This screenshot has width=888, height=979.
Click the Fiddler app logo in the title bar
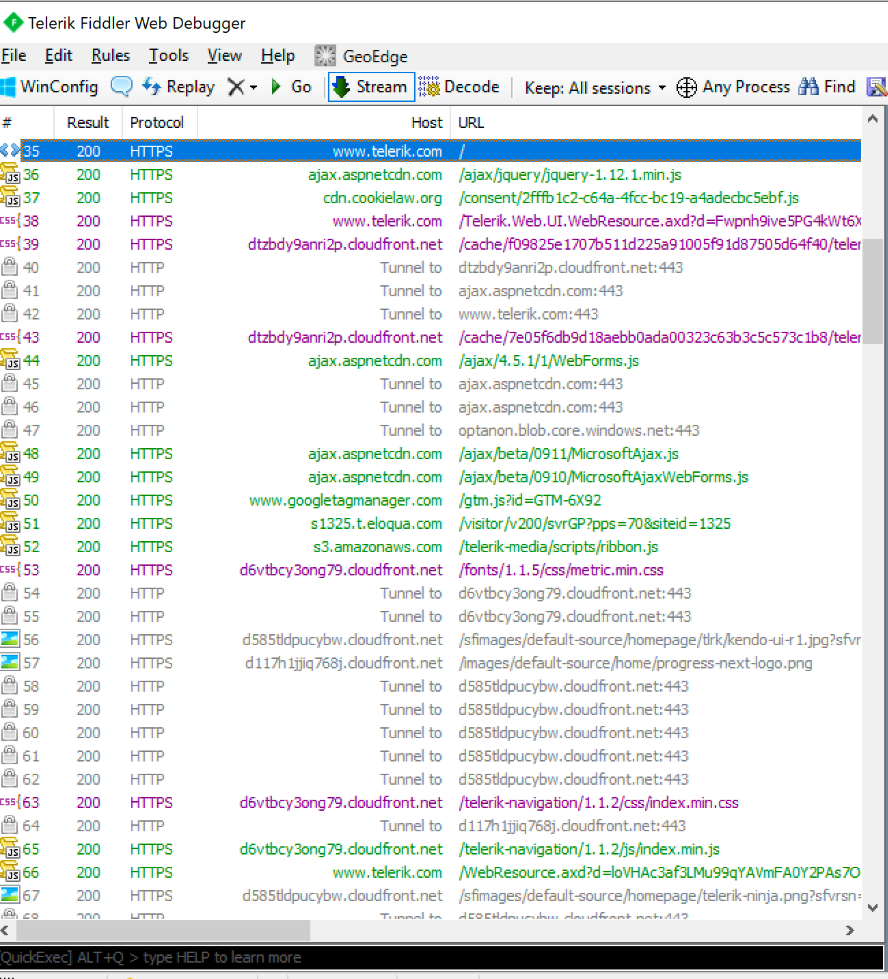pos(12,23)
